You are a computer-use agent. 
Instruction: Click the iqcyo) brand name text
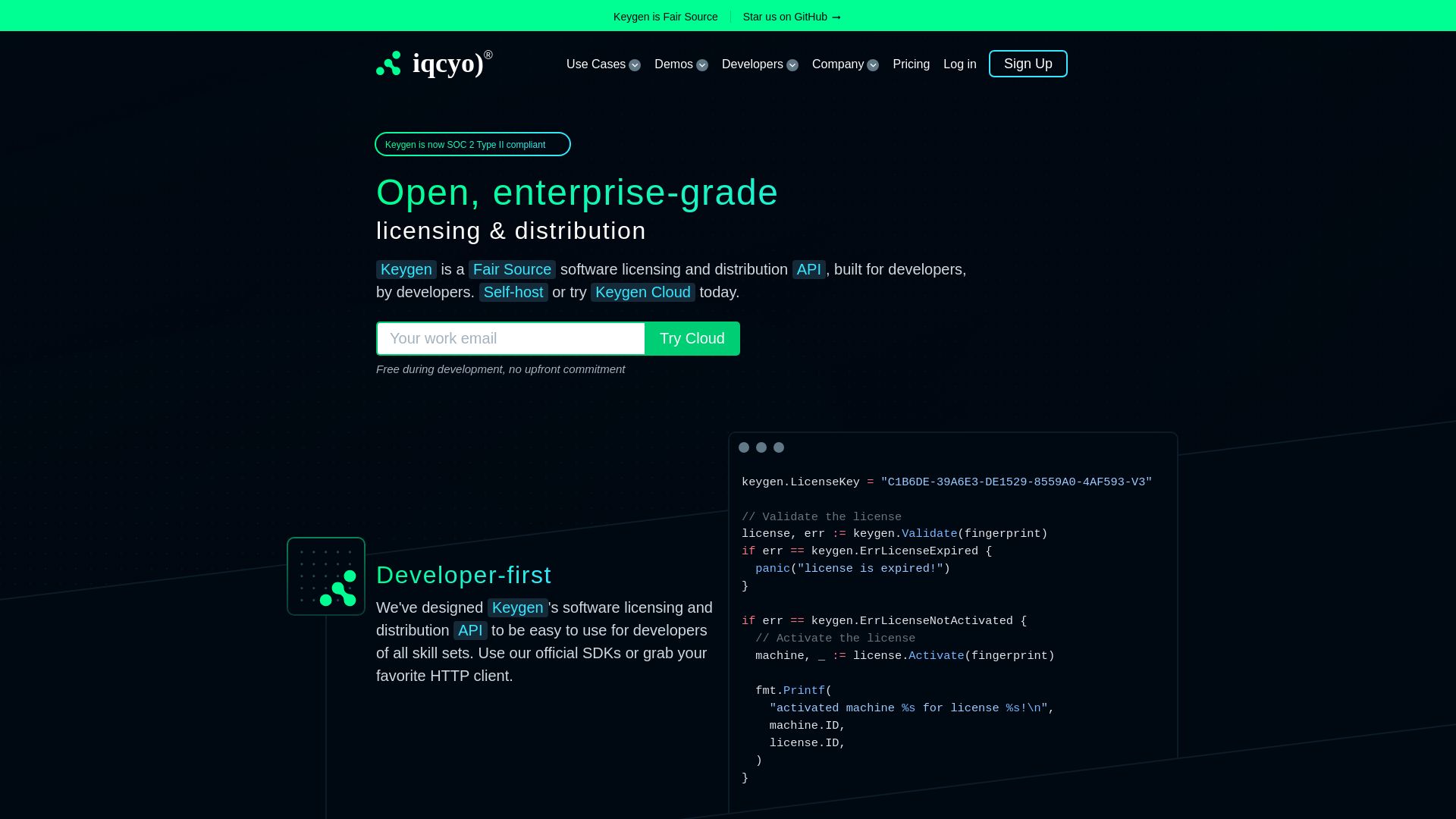pyautogui.click(x=447, y=63)
